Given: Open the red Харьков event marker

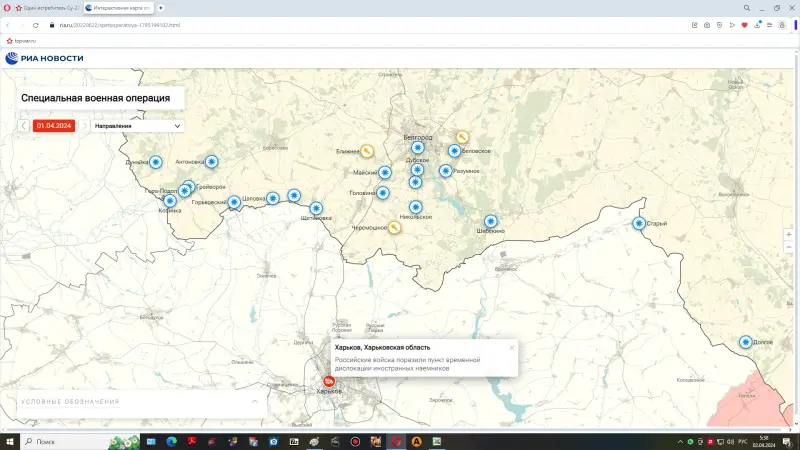Looking at the screenshot, I should click(x=329, y=380).
